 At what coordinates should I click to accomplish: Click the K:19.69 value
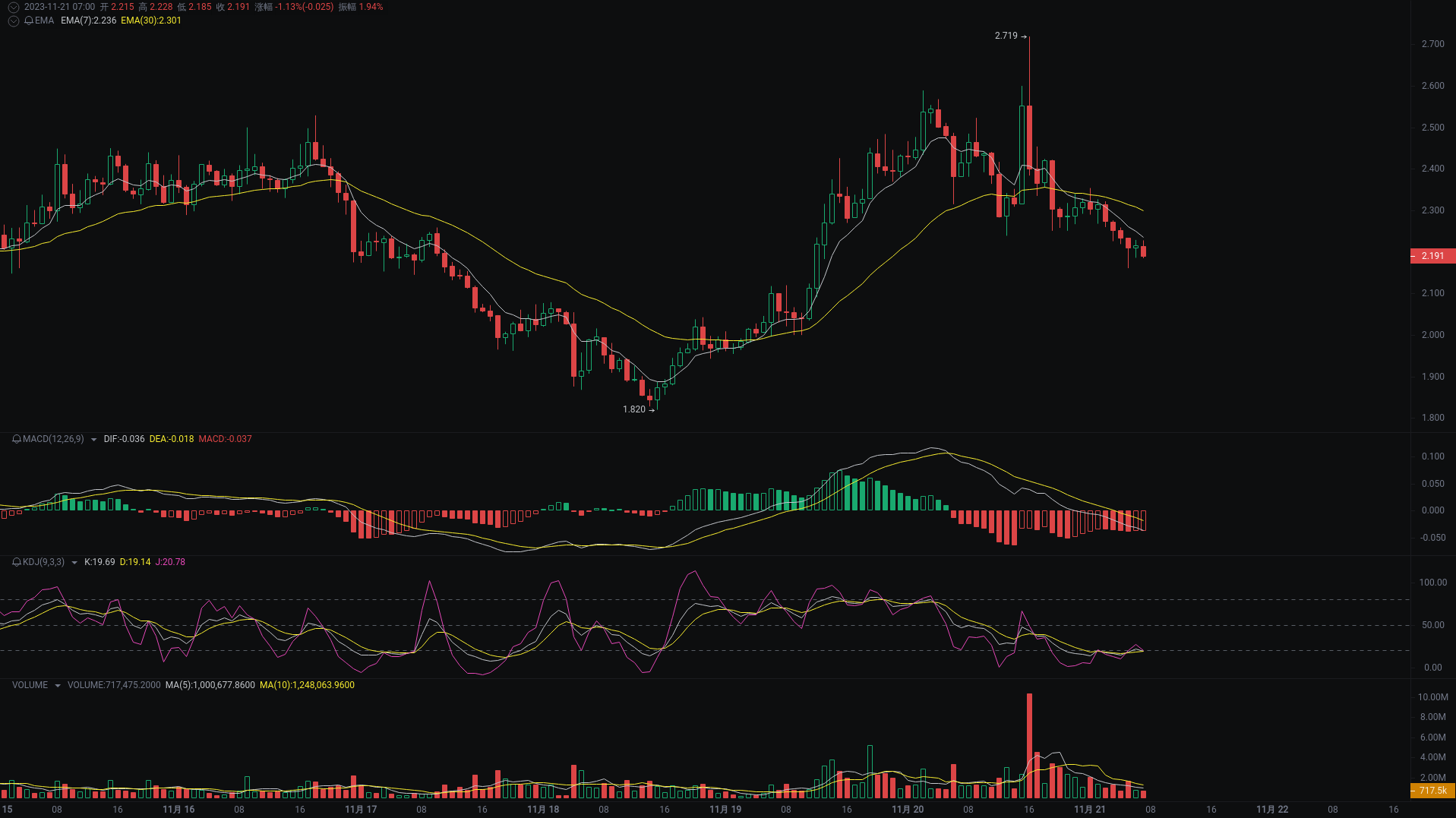(99, 562)
